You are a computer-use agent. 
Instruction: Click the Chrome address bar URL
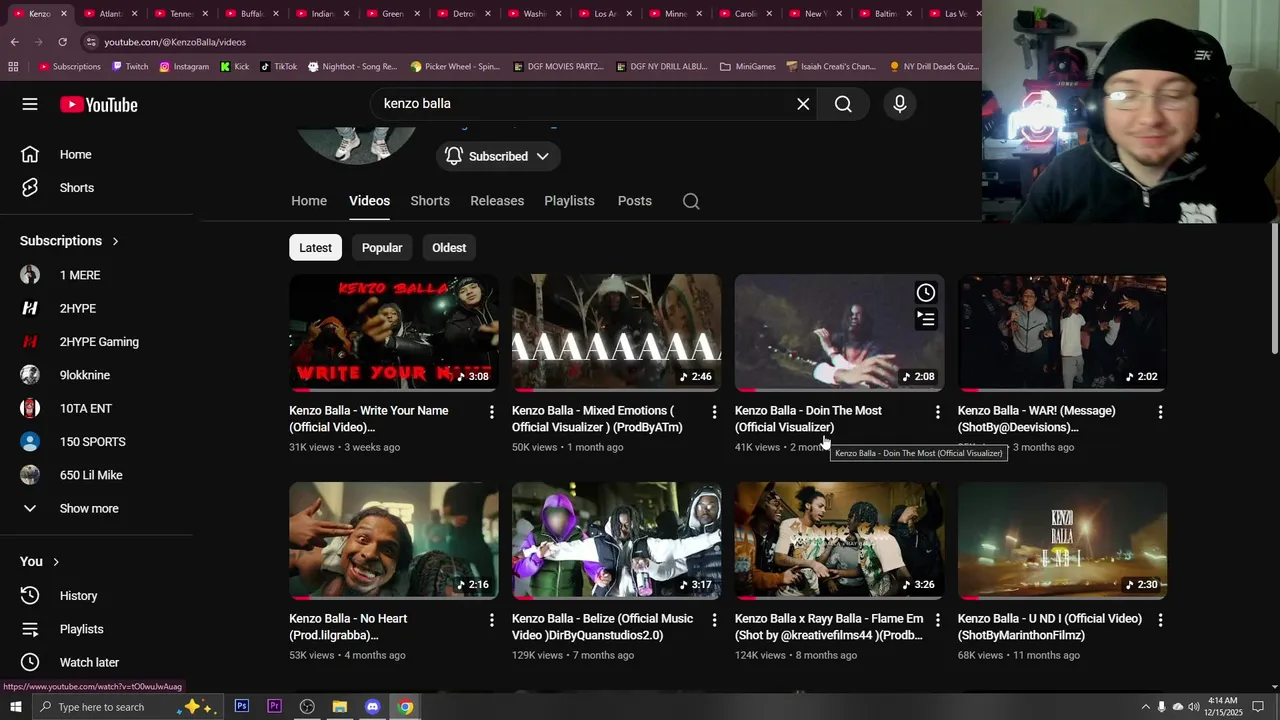(x=175, y=42)
